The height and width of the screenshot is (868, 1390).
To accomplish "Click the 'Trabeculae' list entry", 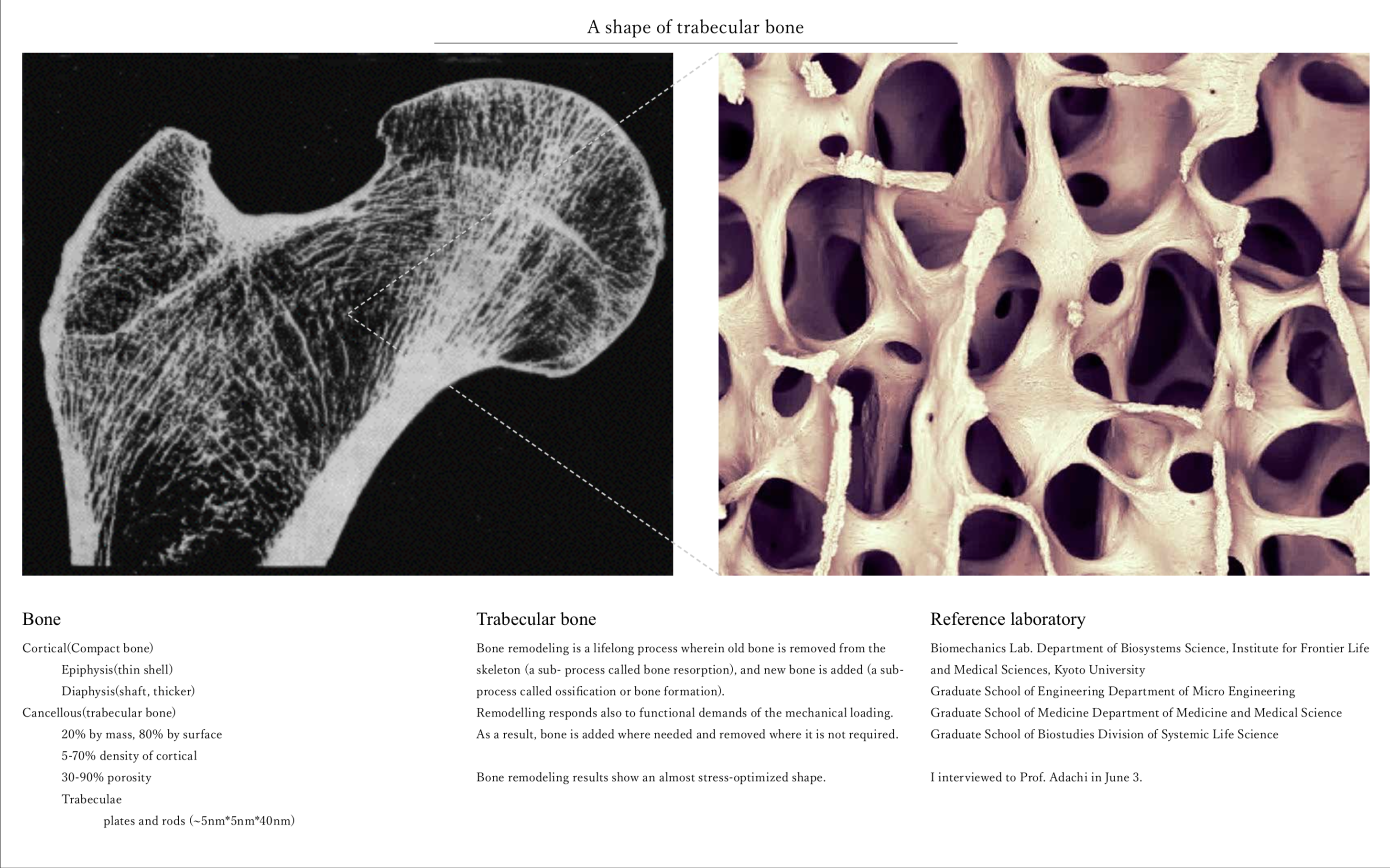I will click(91, 799).
